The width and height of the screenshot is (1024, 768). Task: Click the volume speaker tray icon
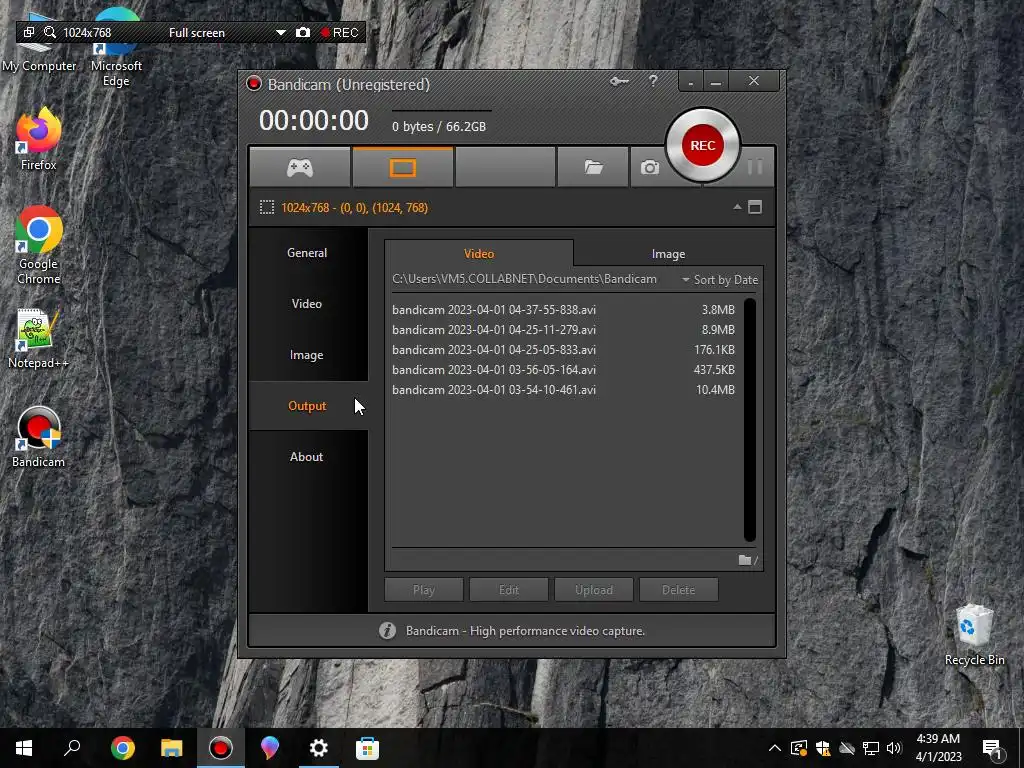pos(894,748)
